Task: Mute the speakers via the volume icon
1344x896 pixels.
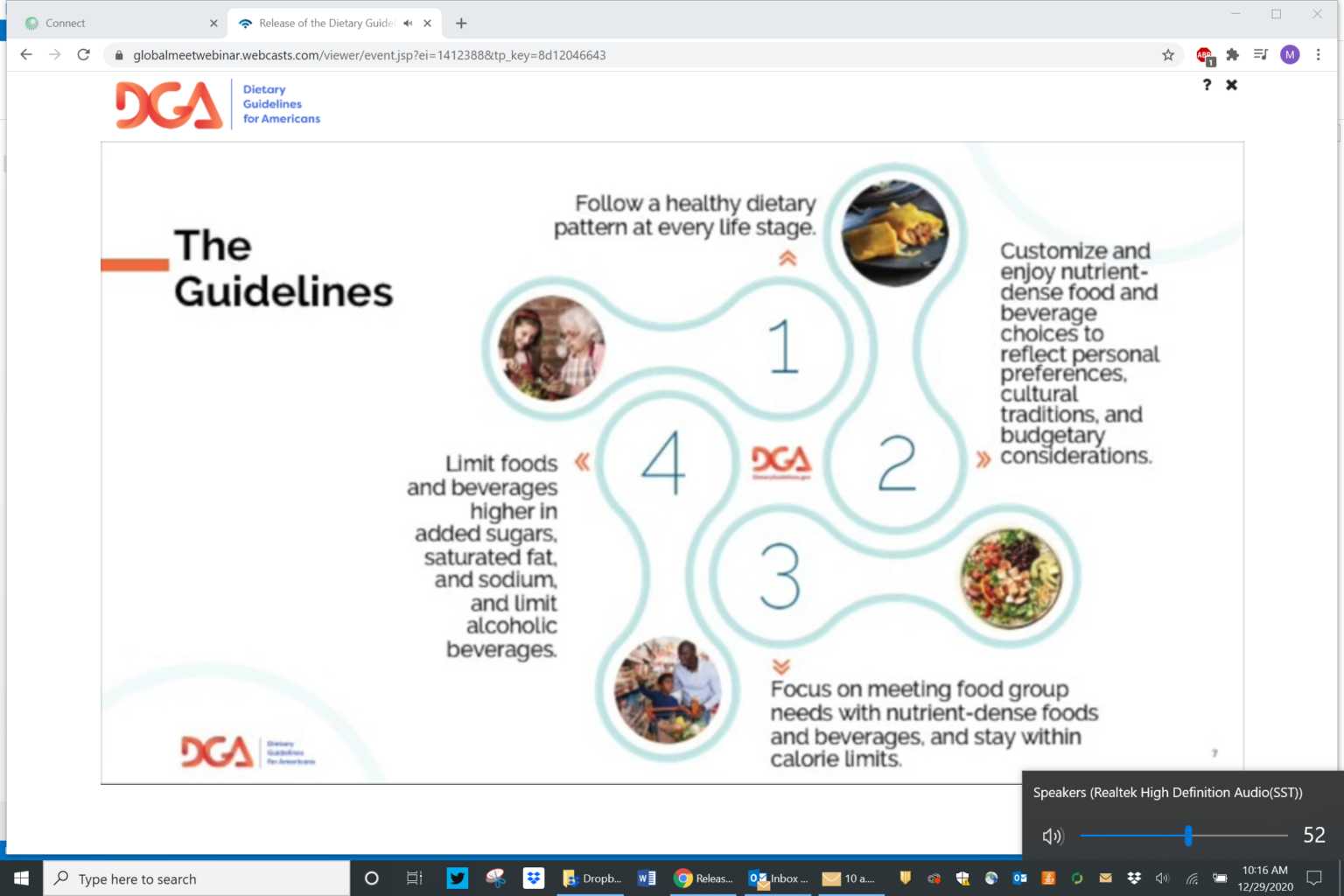Action: click(1053, 836)
